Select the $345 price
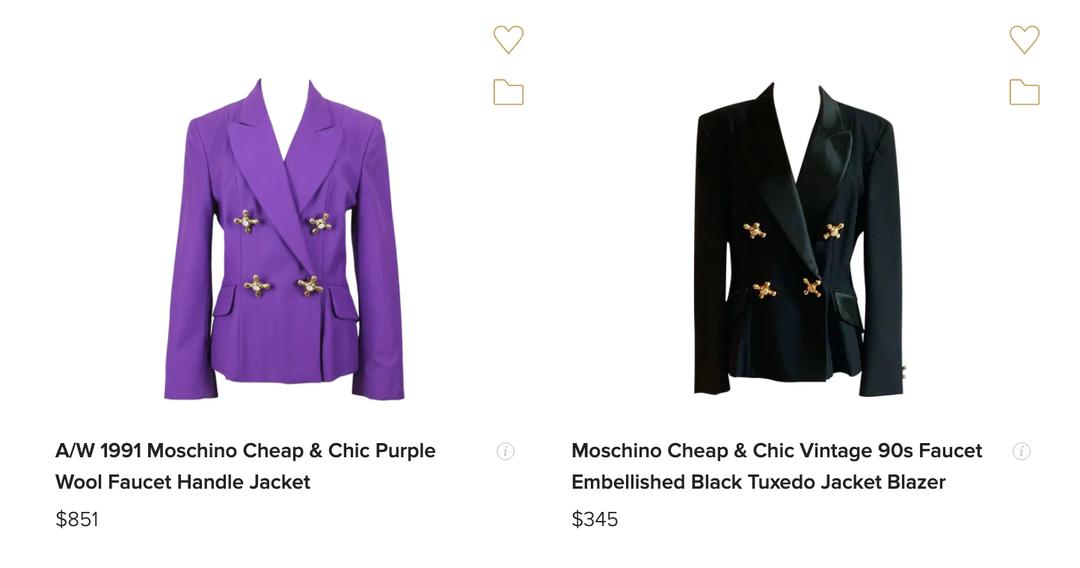The height and width of the screenshot is (568, 1080). pyautogui.click(x=595, y=519)
